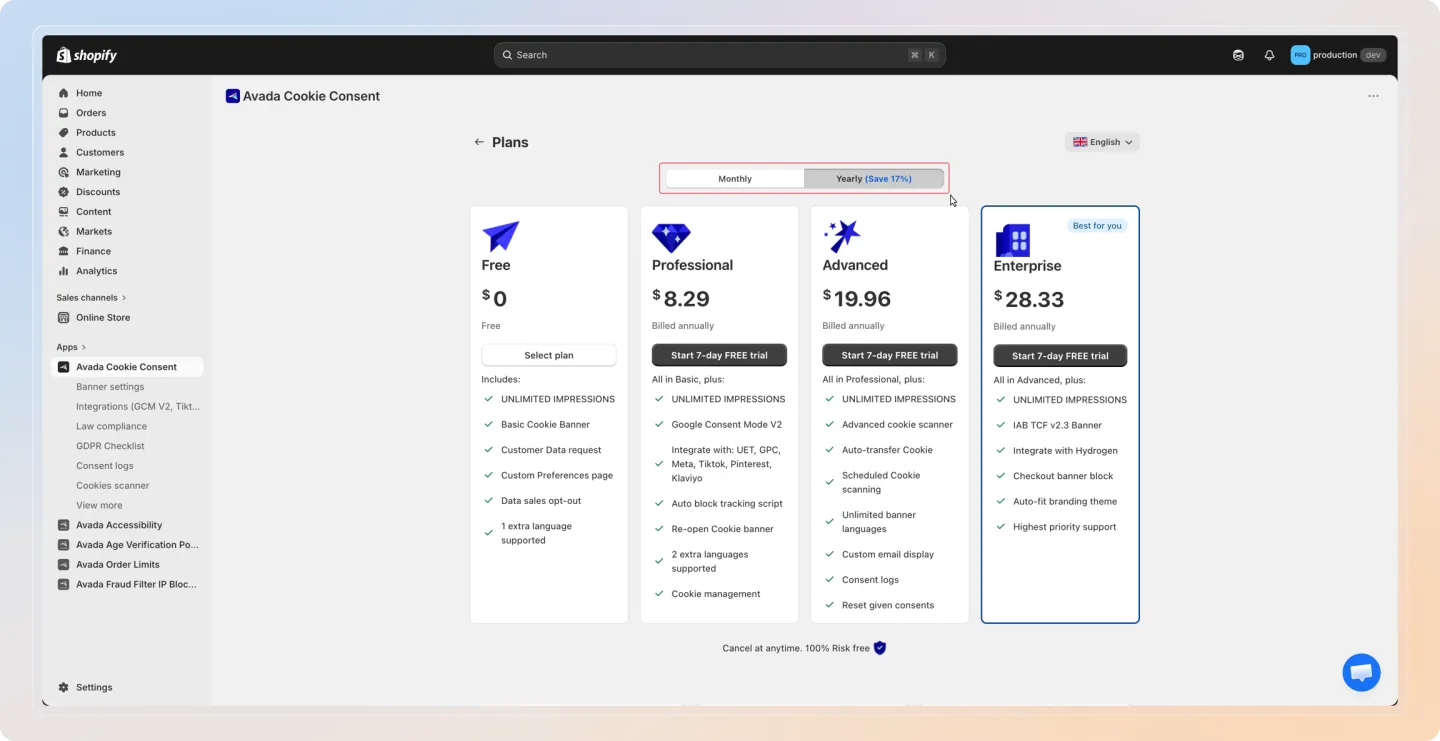Click the Advanced plan magic wand icon

point(842,237)
